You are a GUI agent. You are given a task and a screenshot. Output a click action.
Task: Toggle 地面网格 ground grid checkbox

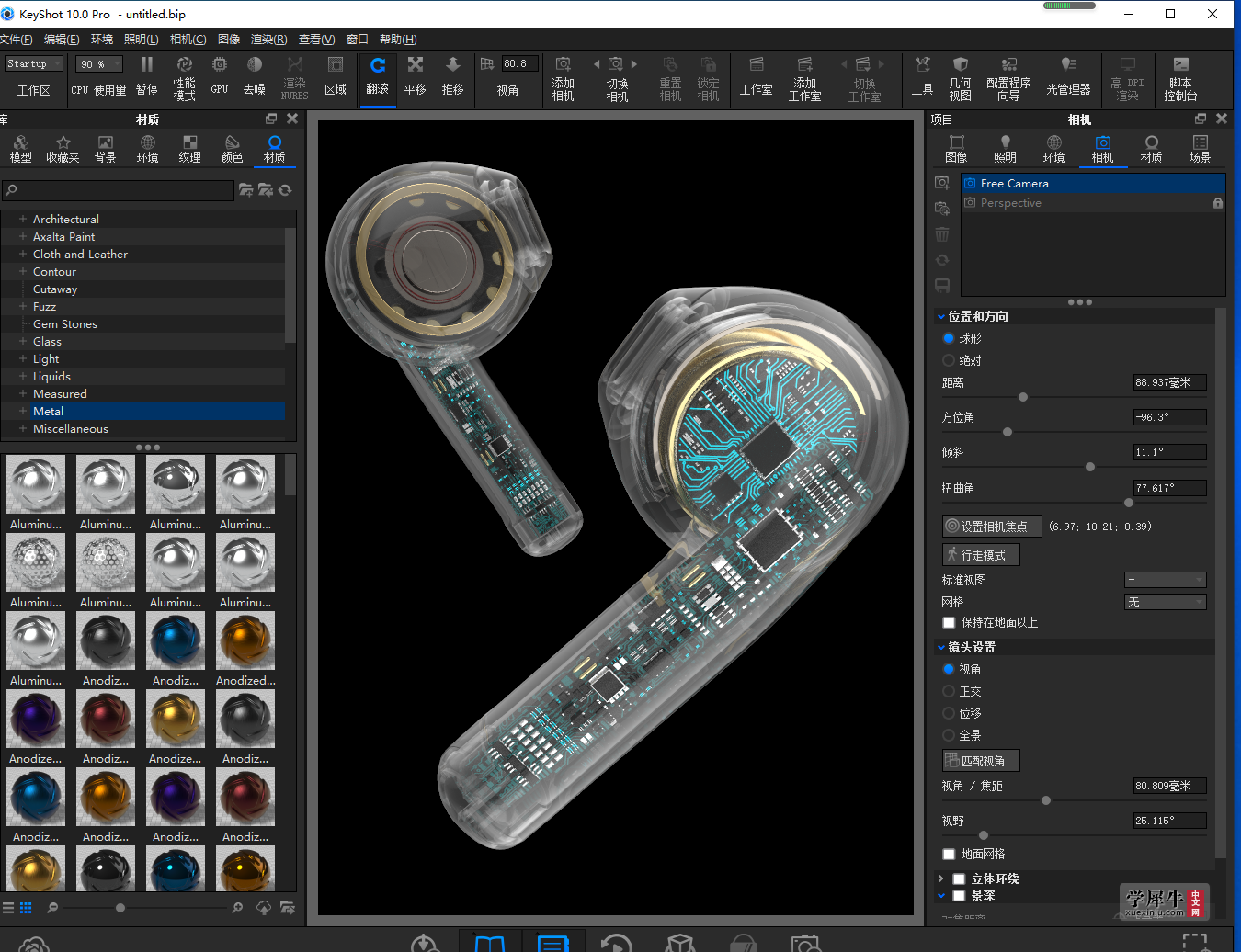(949, 855)
